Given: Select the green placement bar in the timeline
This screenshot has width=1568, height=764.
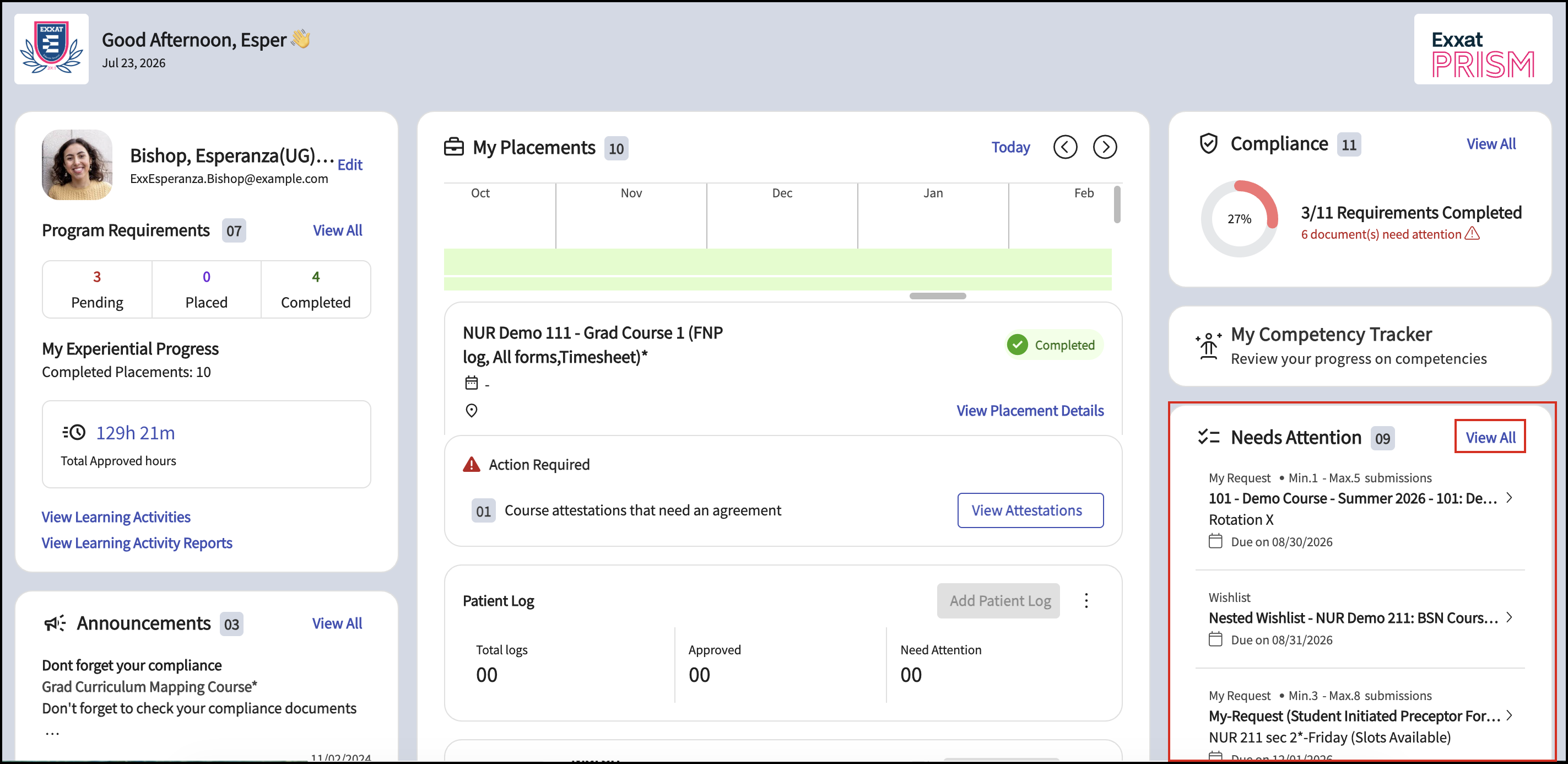Looking at the screenshot, I should point(777,262).
